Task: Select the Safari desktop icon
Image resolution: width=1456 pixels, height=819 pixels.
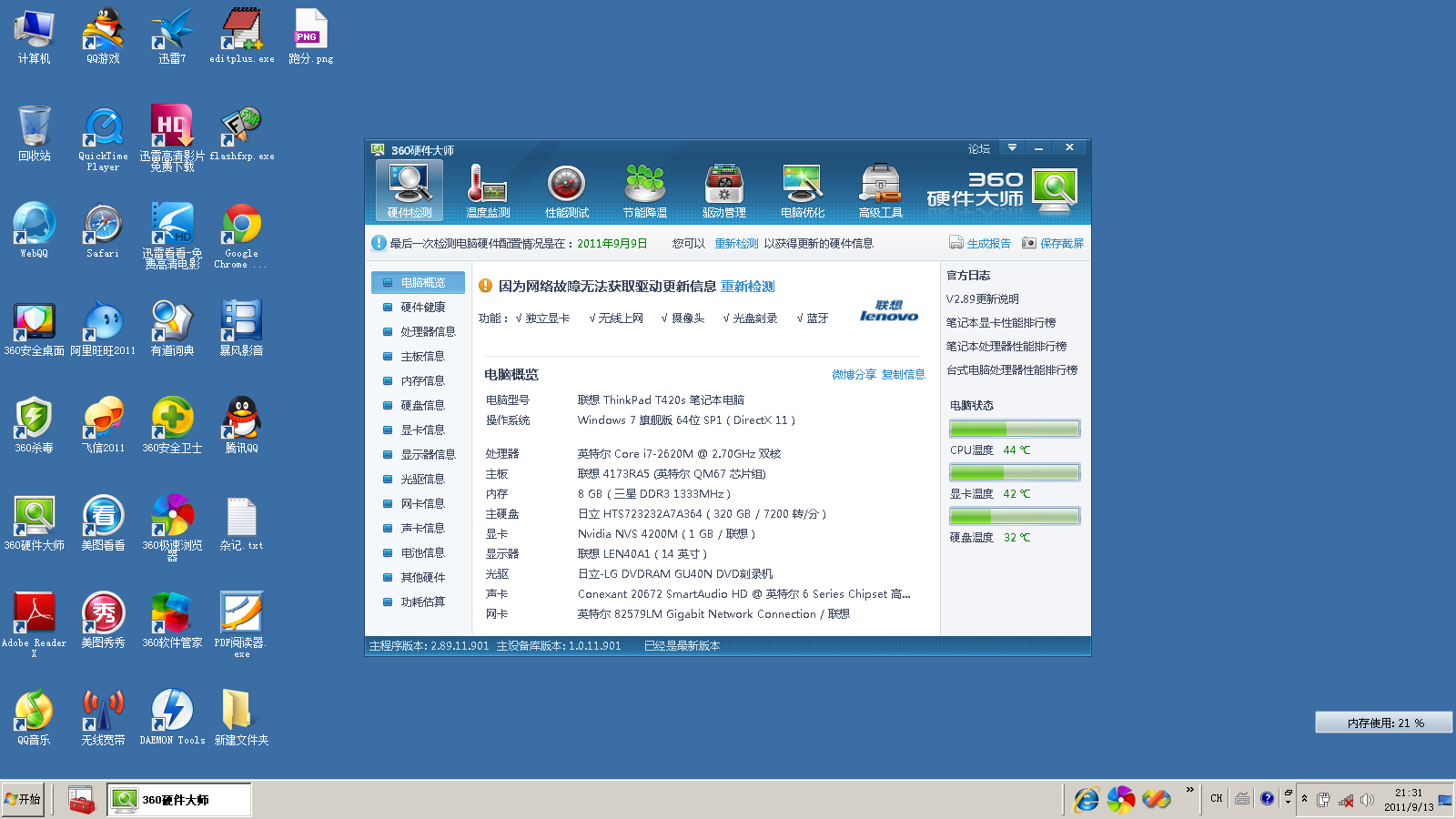Action: tap(103, 231)
